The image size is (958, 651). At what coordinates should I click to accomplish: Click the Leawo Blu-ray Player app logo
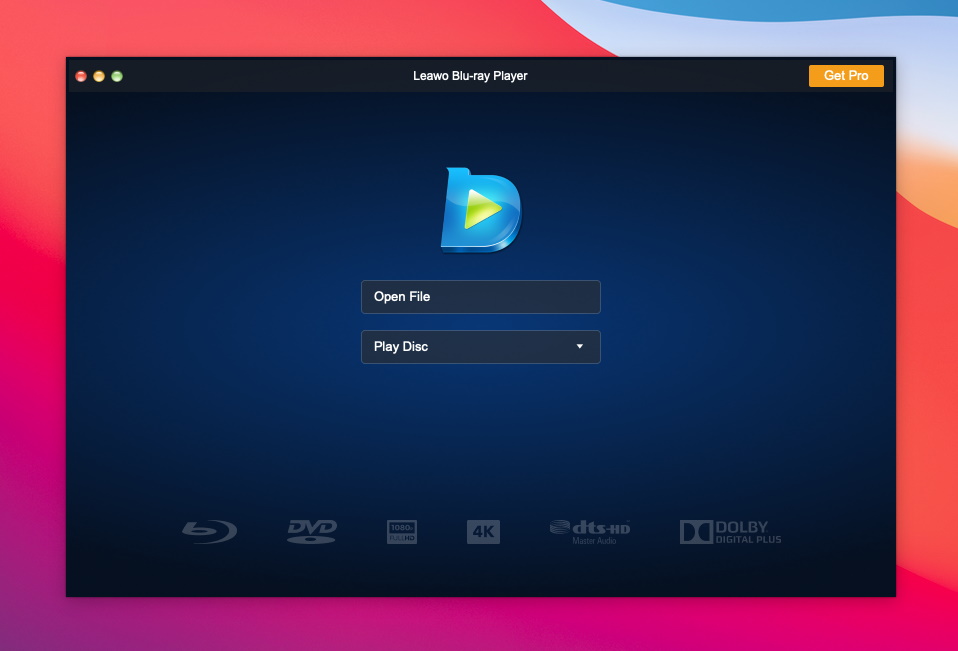[x=481, y=210]
